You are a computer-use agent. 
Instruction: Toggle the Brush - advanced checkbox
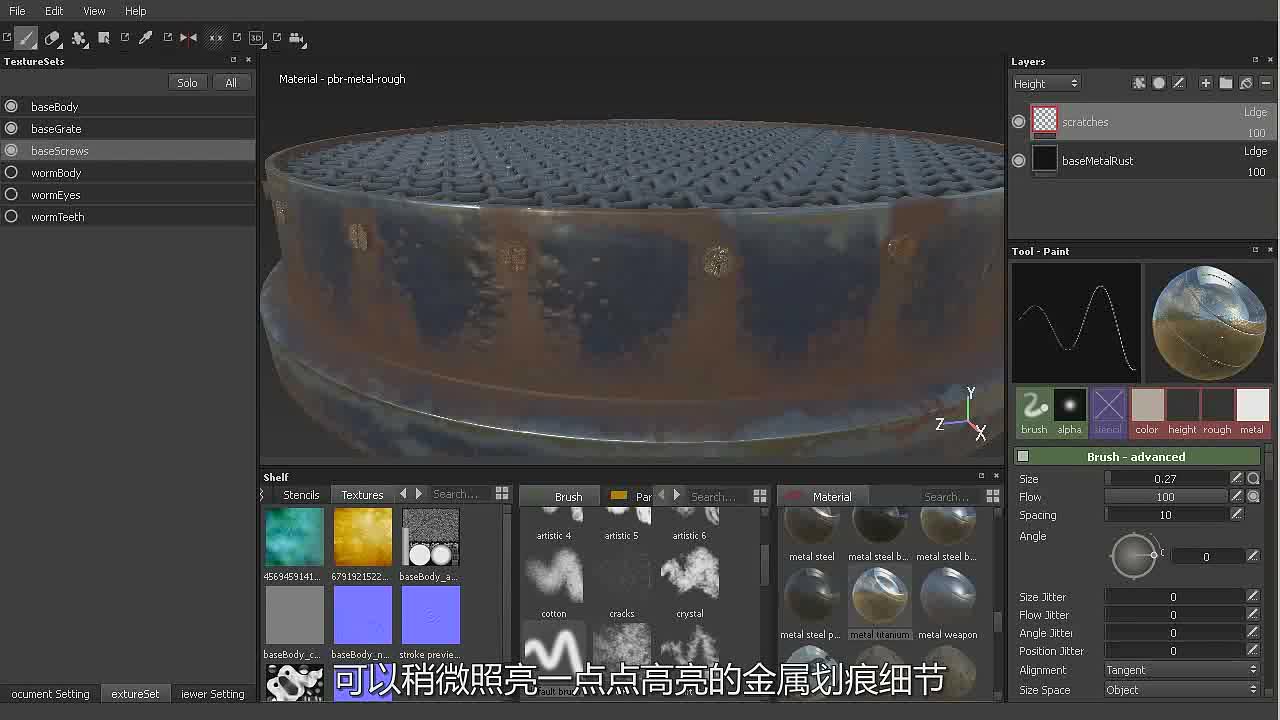tap(1023, 456)
